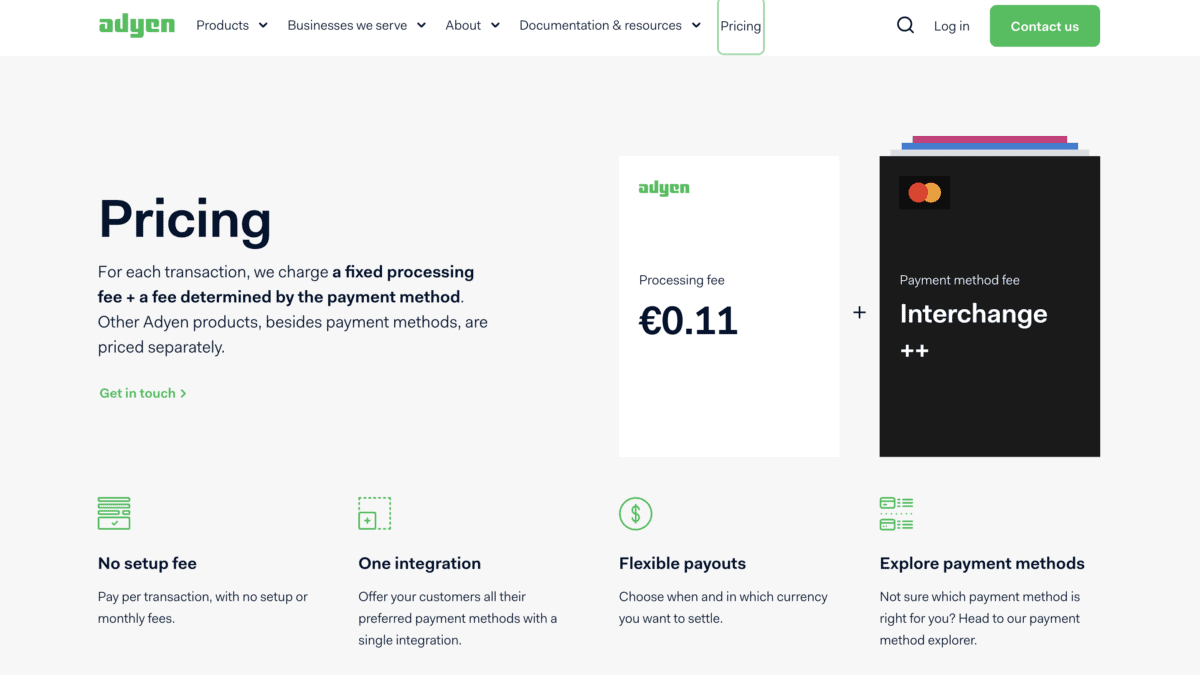Viewport: 1200px width, 675px height.
Task: Click the plus sign between the pricing cards
Action: click(859, 312)
